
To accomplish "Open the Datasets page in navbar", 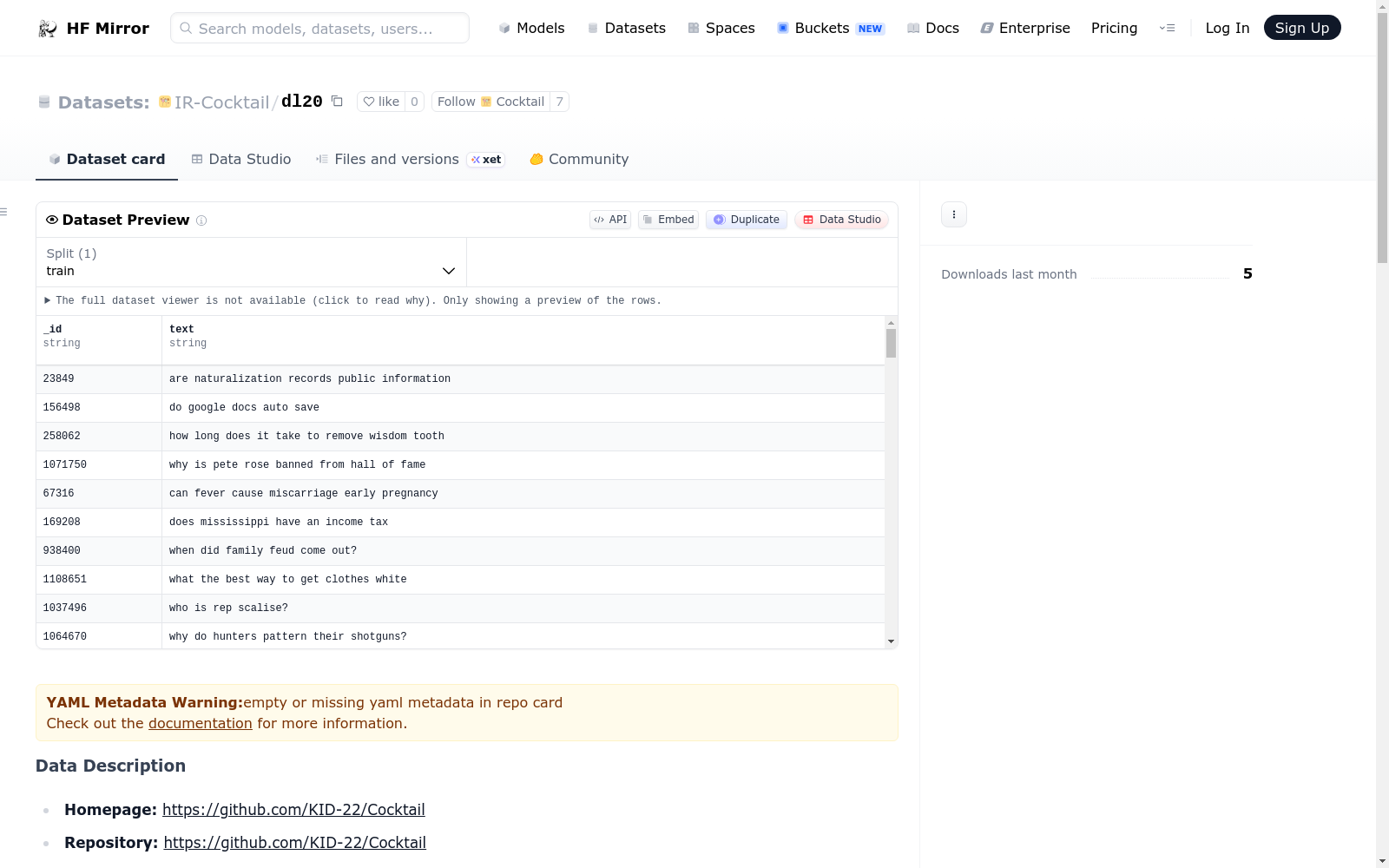I will pos(627,28).
